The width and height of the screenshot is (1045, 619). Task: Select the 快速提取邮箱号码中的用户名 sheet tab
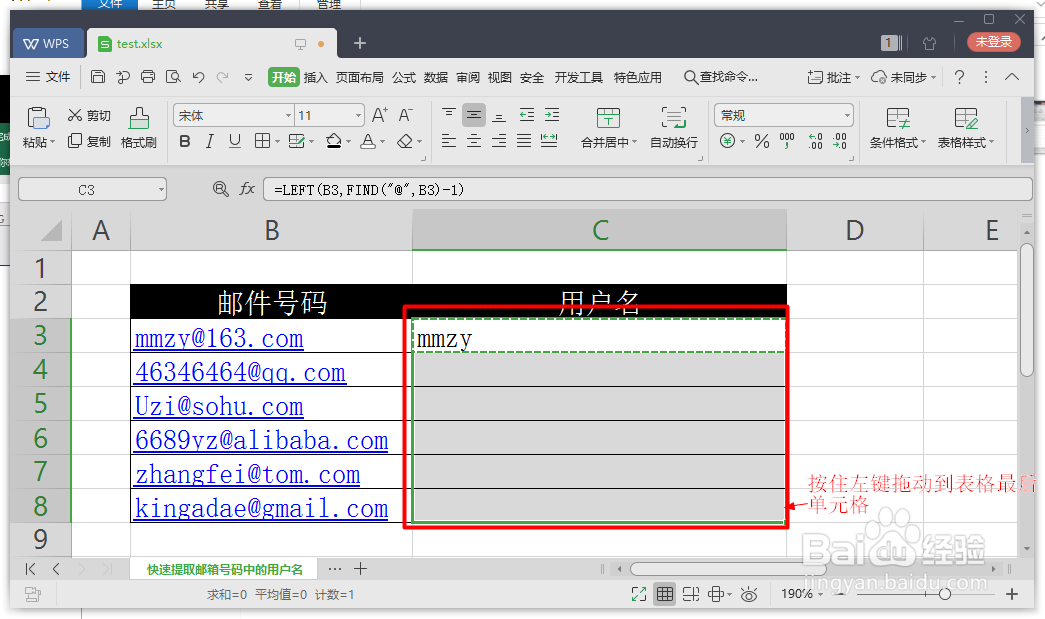point(224,568)
